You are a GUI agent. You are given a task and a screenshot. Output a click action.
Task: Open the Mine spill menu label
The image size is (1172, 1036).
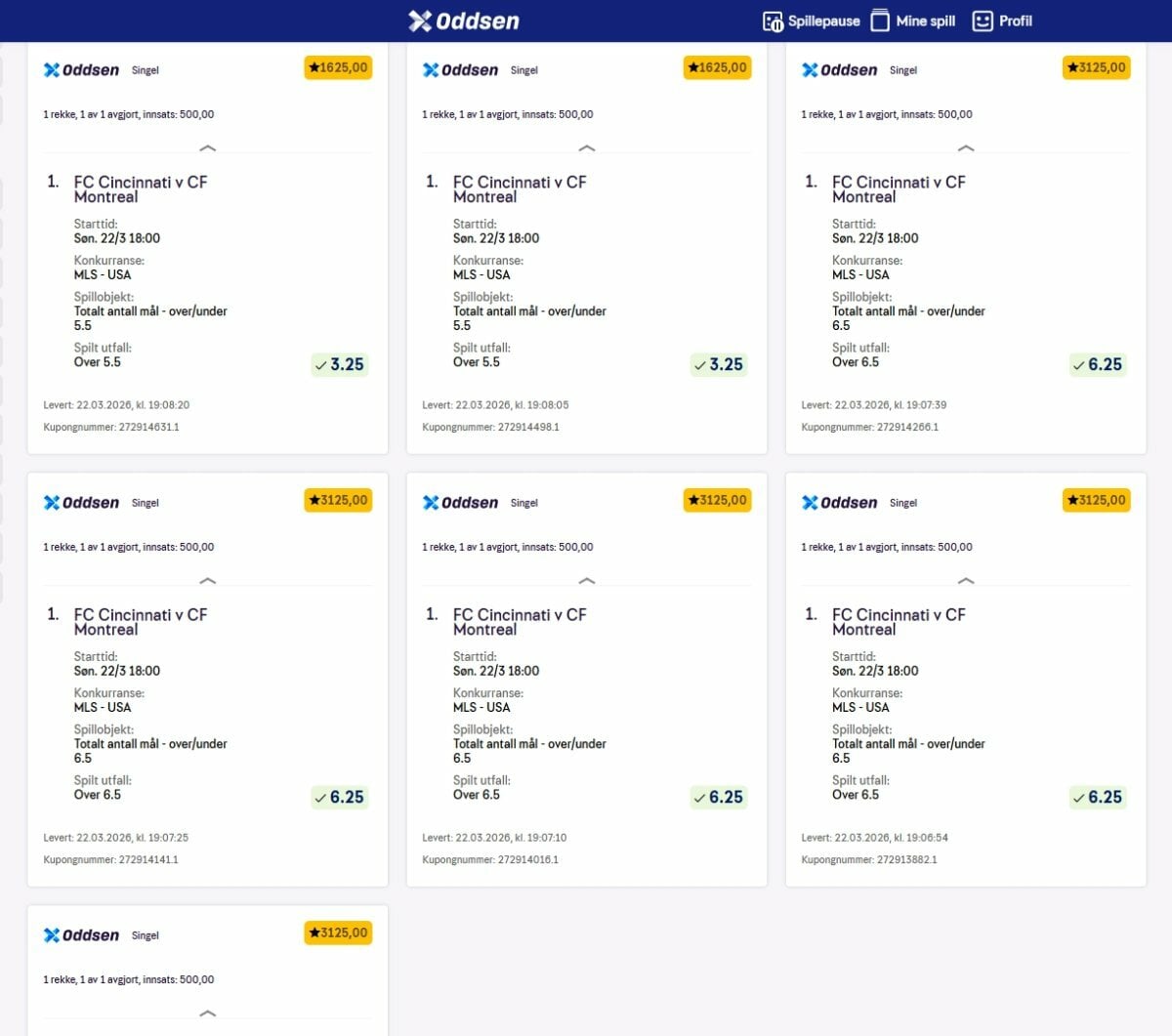coord(925,21)
